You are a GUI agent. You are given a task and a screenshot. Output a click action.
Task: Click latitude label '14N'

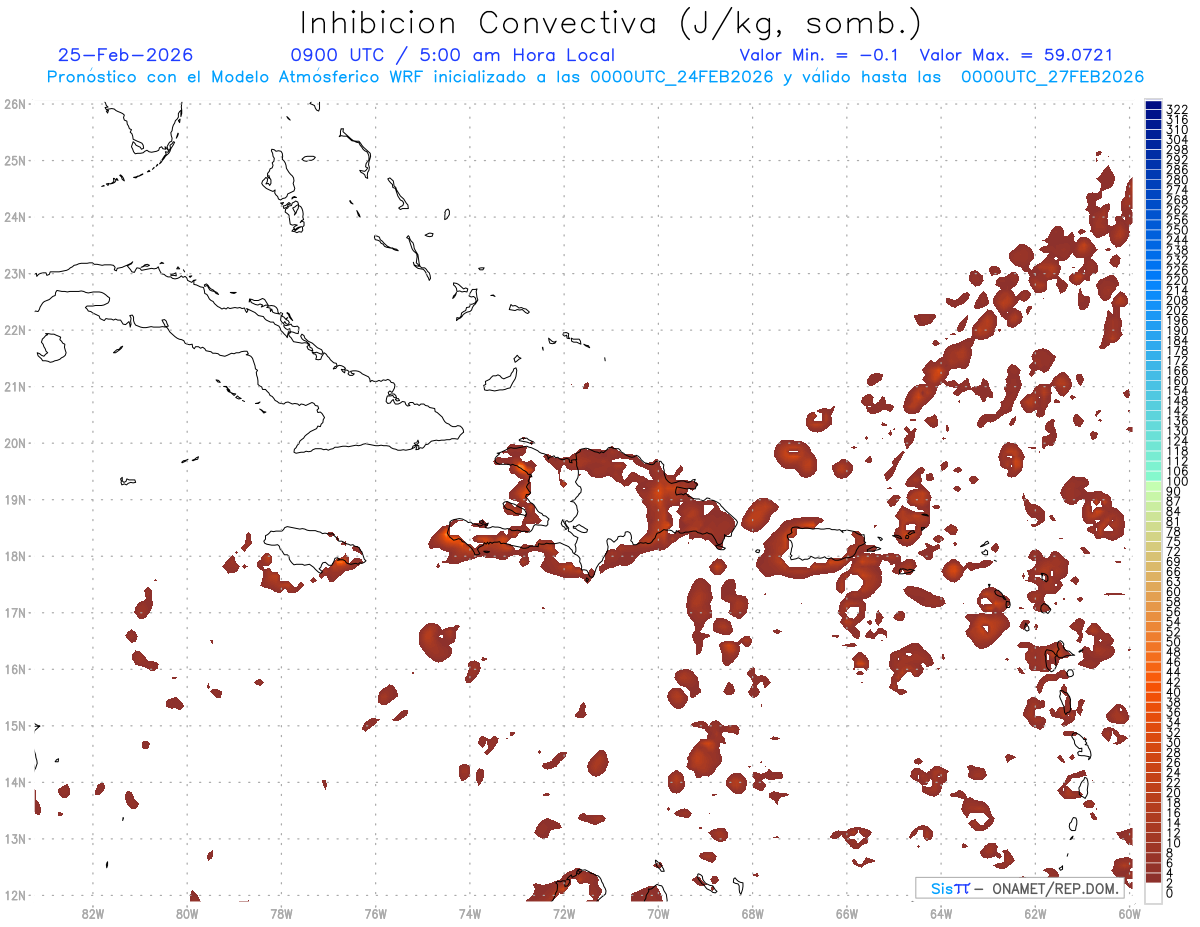tap(15, 782)
